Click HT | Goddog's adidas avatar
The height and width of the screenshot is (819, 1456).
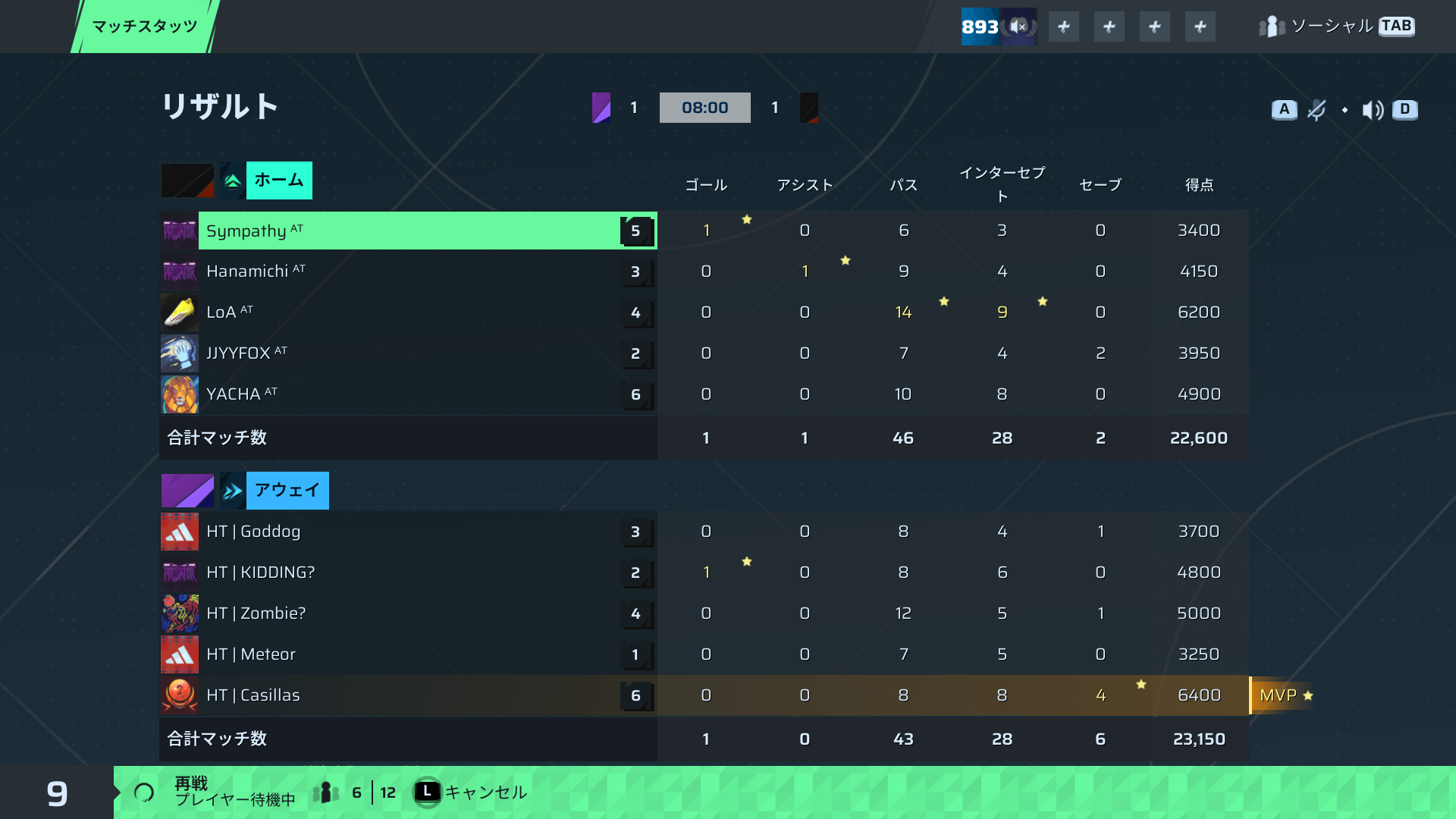click(180, 532)
